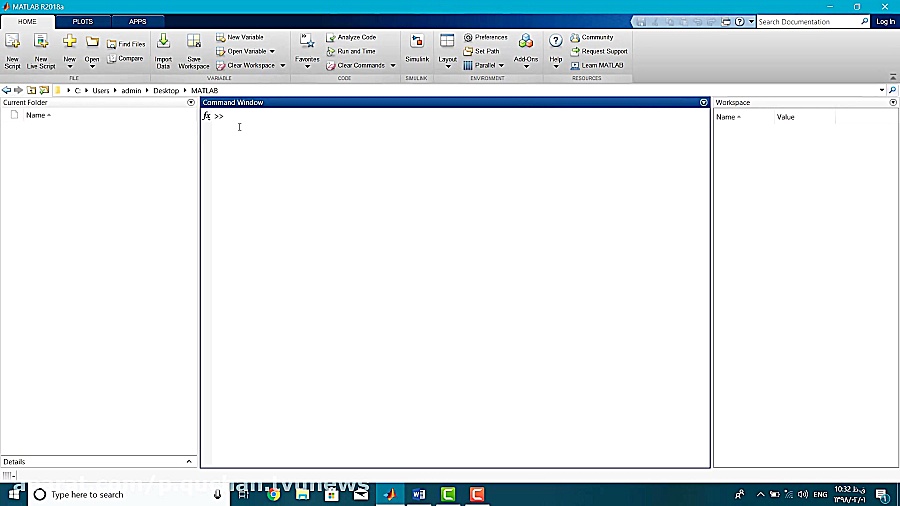Click the documentation search magnifier icon

click(x=864, y=22)
